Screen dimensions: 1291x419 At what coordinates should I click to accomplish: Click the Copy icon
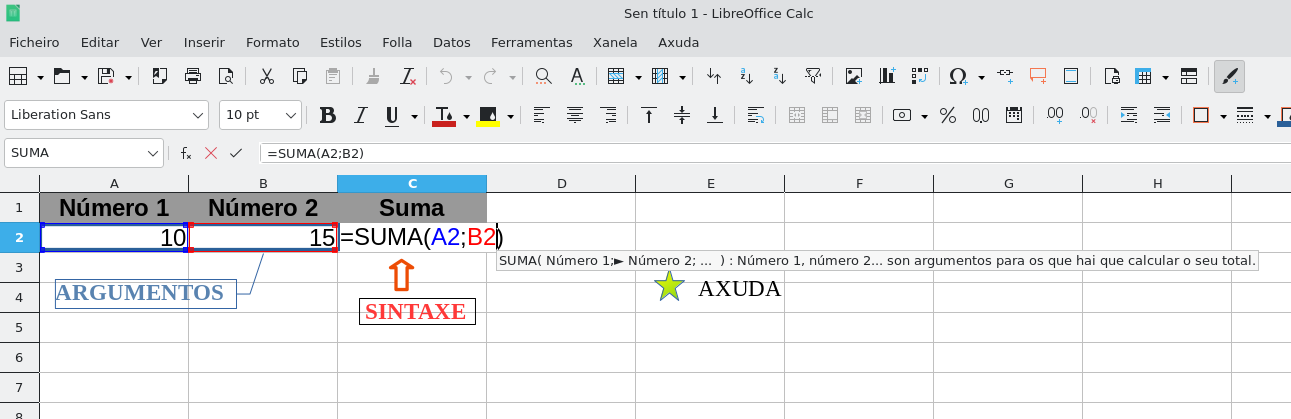[x=300, y=76]
